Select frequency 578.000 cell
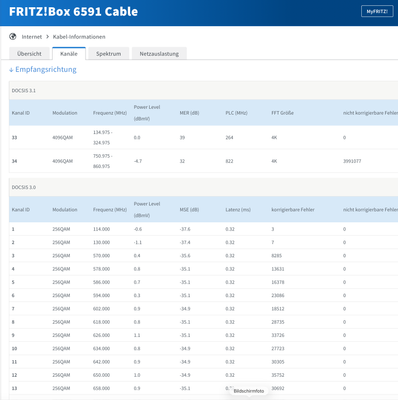Viewport: 398px width, 400px height. (101, 269)
